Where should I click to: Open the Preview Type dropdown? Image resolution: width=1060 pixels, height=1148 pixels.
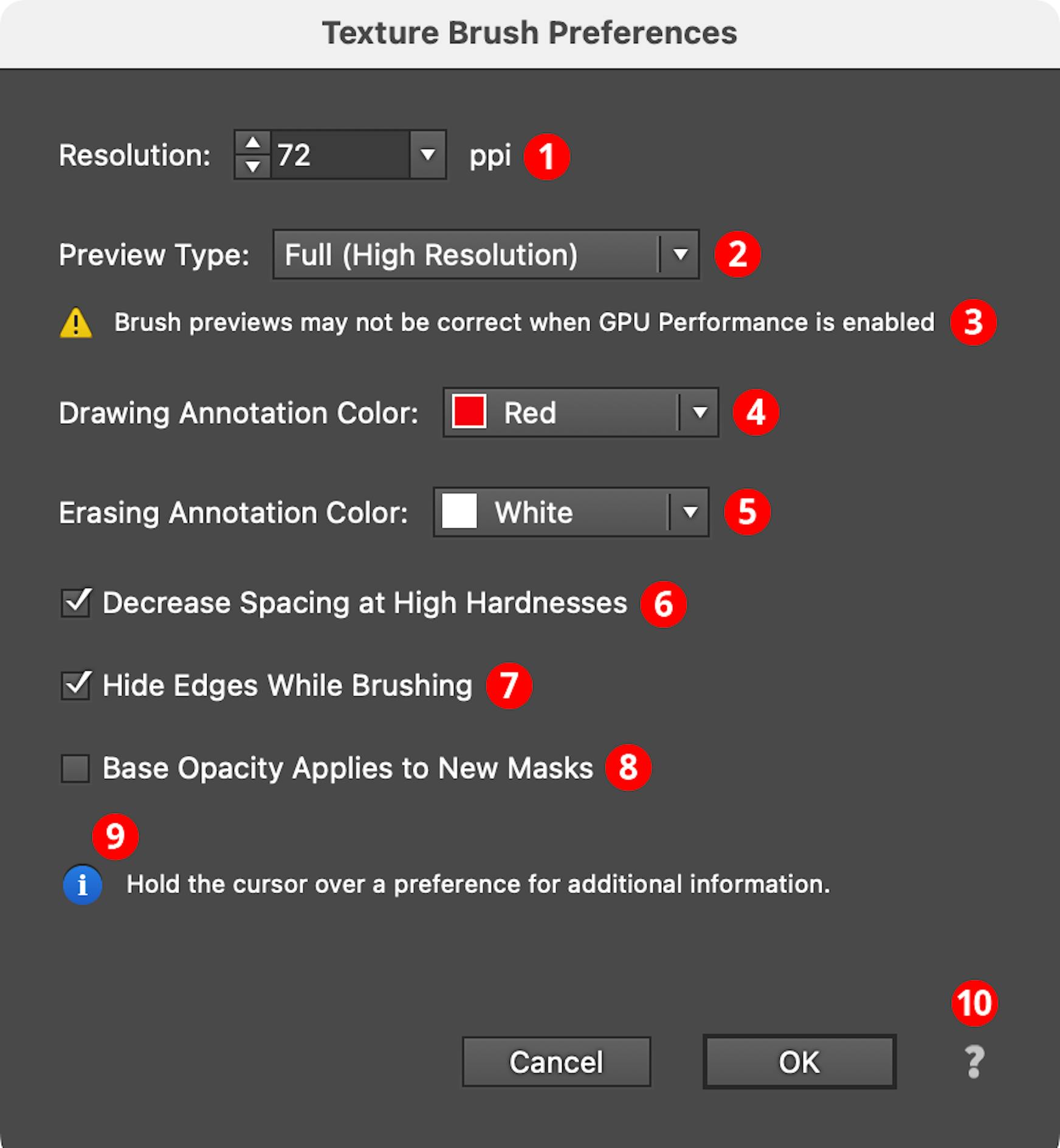[x=486, y=254]
